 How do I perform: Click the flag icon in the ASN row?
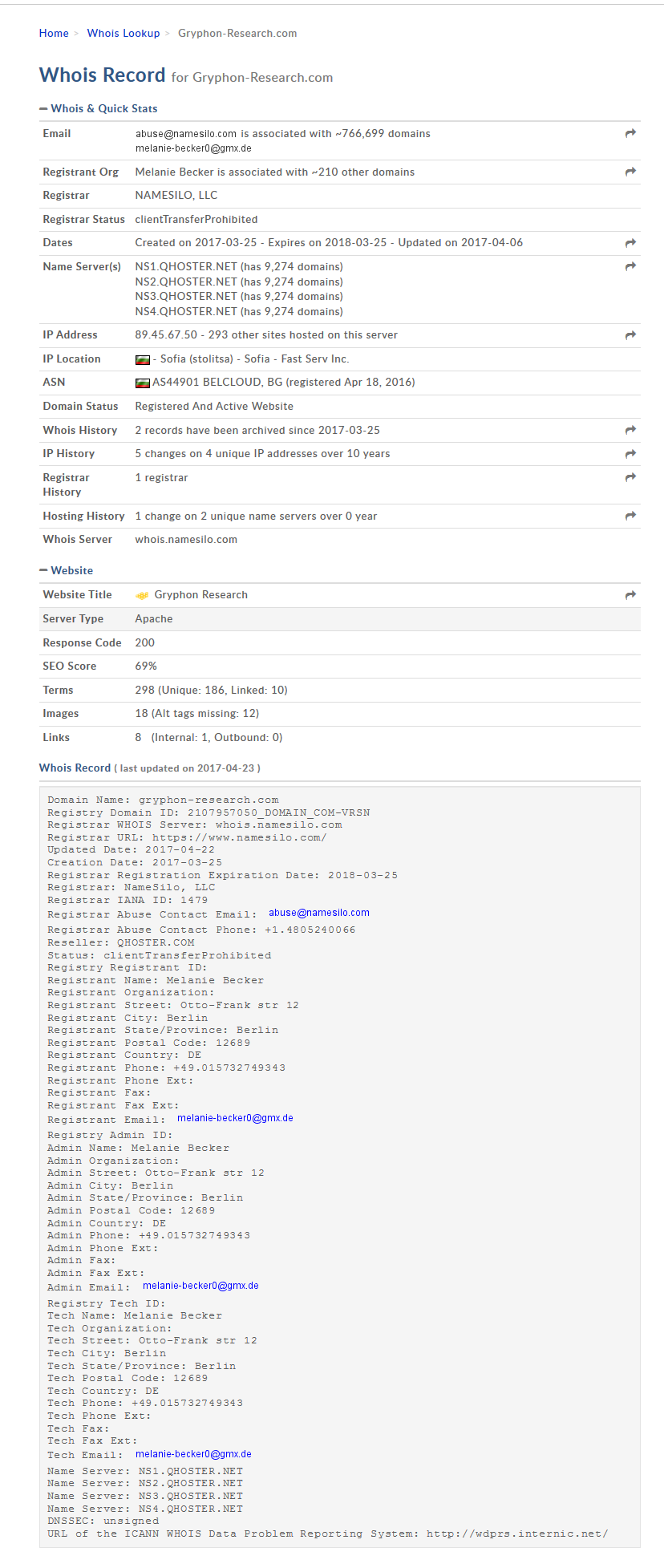(x=143, y=383)
